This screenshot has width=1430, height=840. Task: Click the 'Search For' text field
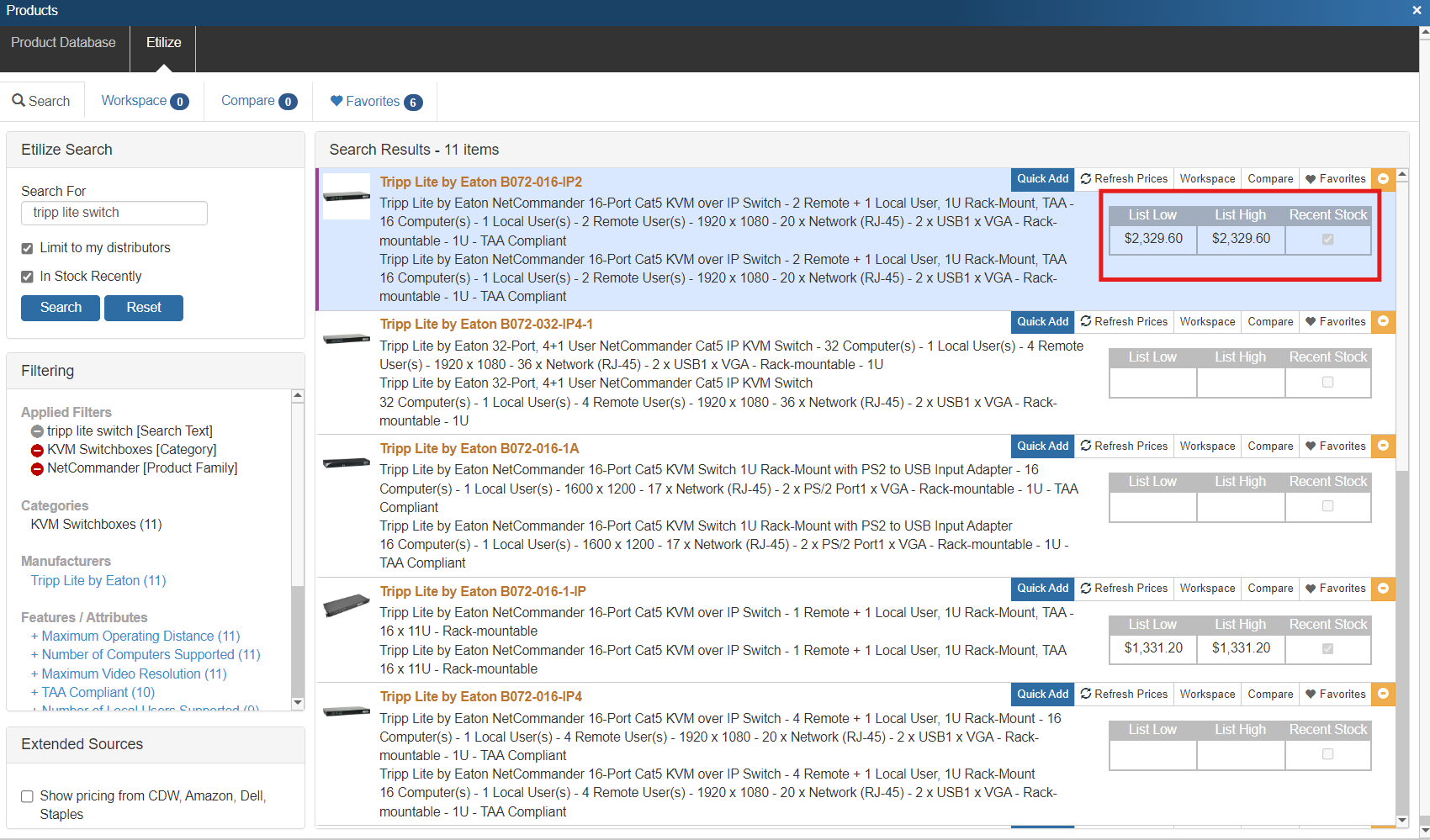[114, 213]
